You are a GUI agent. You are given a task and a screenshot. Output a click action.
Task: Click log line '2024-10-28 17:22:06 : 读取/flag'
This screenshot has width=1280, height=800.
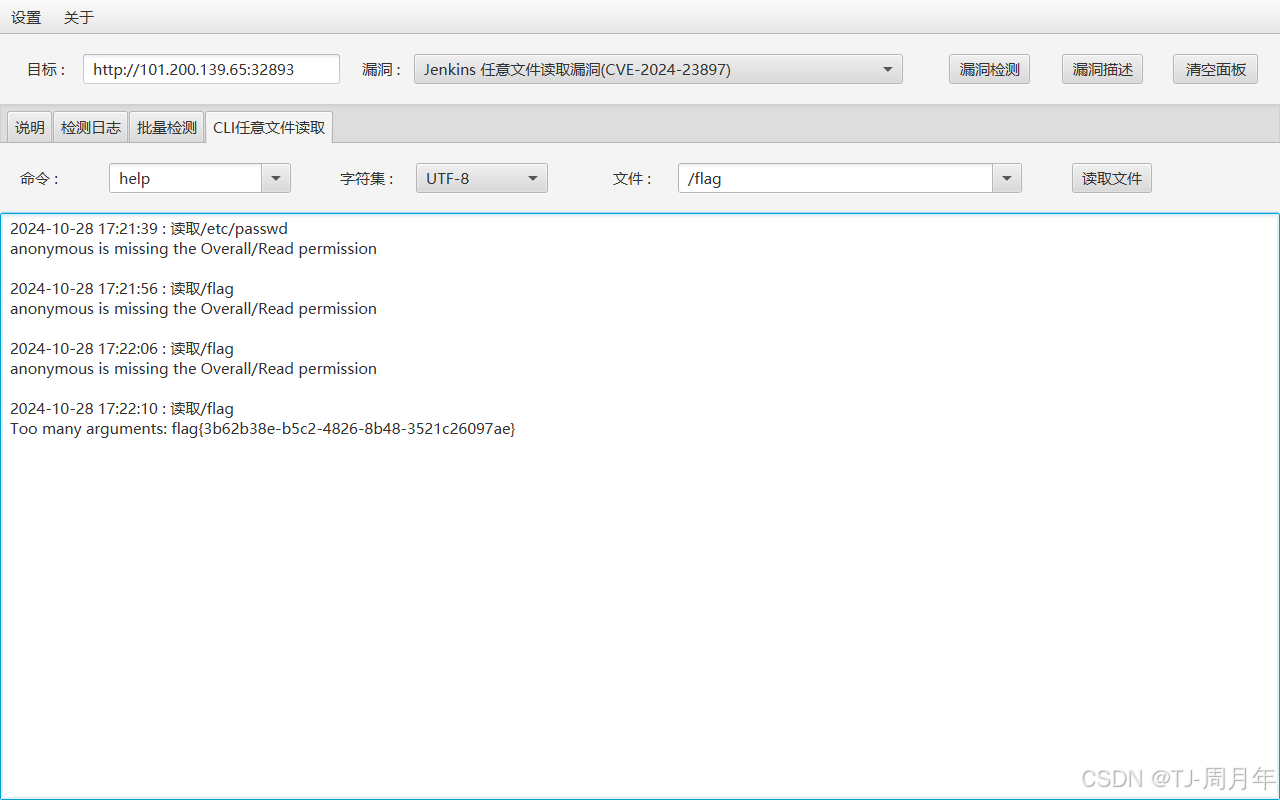coord(122,348)
